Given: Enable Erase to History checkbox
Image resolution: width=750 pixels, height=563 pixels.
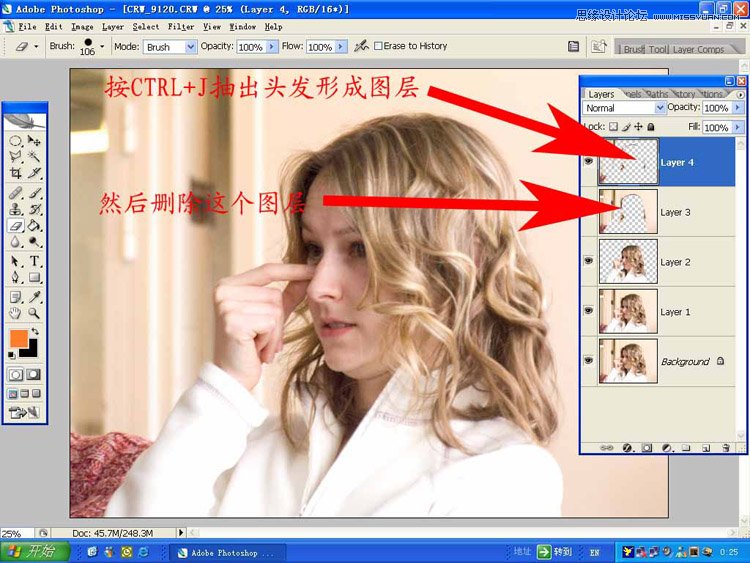Looking at the screenshot, I should point(378,46).
